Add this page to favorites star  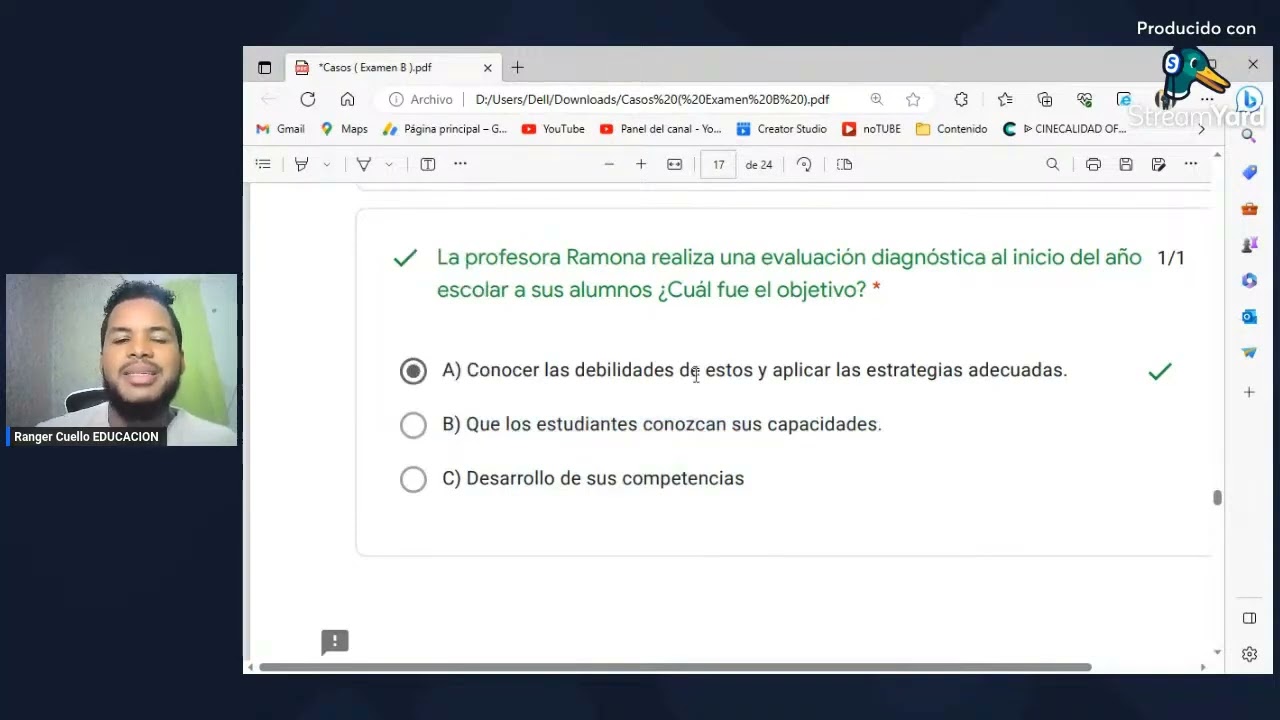[x=913, y=99]
